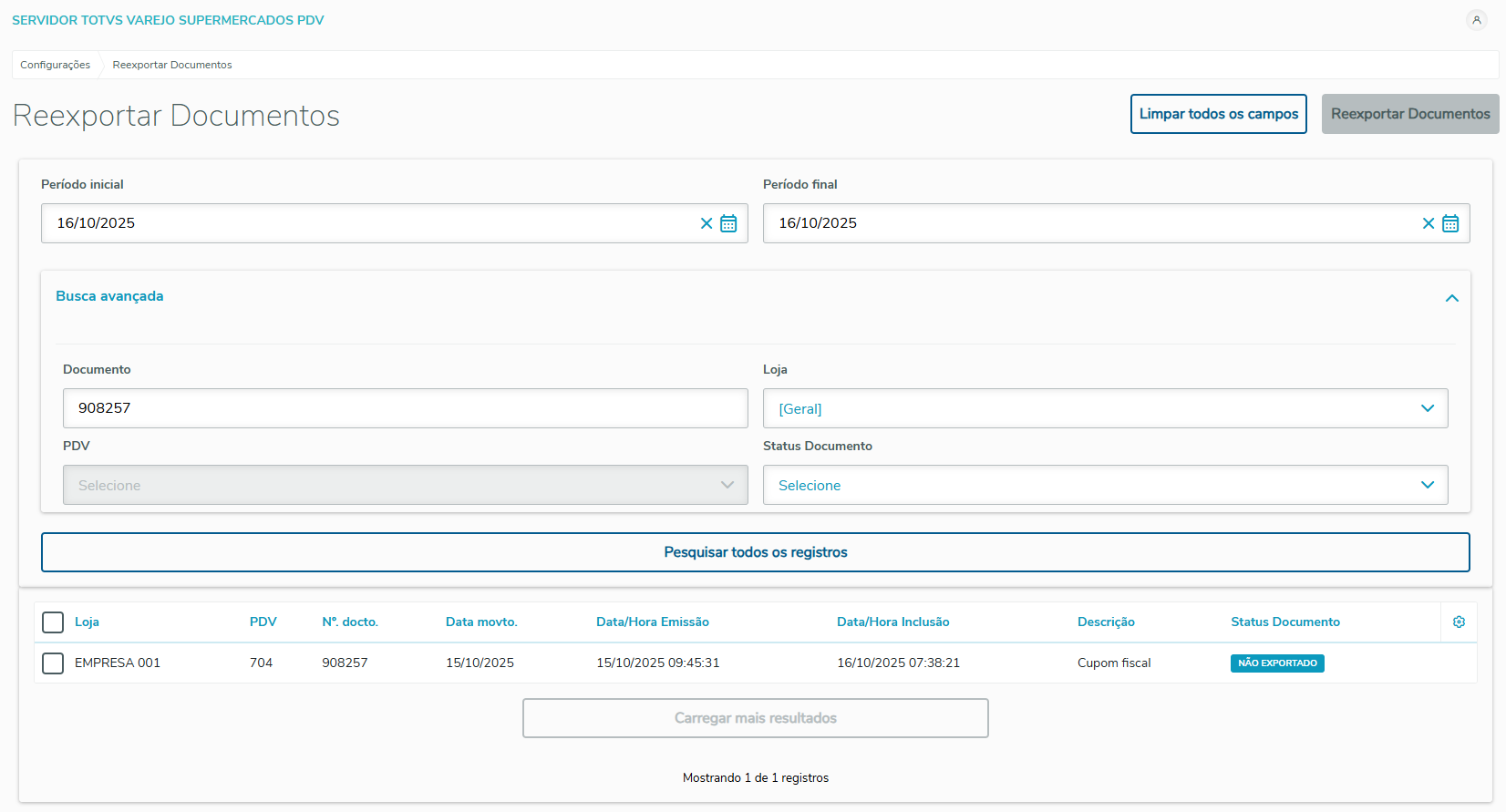The width and height of the screenshot is (1506, 812).
Task: Sort table by Nº. docto. column
Action: pyautogui.click(x=350, y=622)
